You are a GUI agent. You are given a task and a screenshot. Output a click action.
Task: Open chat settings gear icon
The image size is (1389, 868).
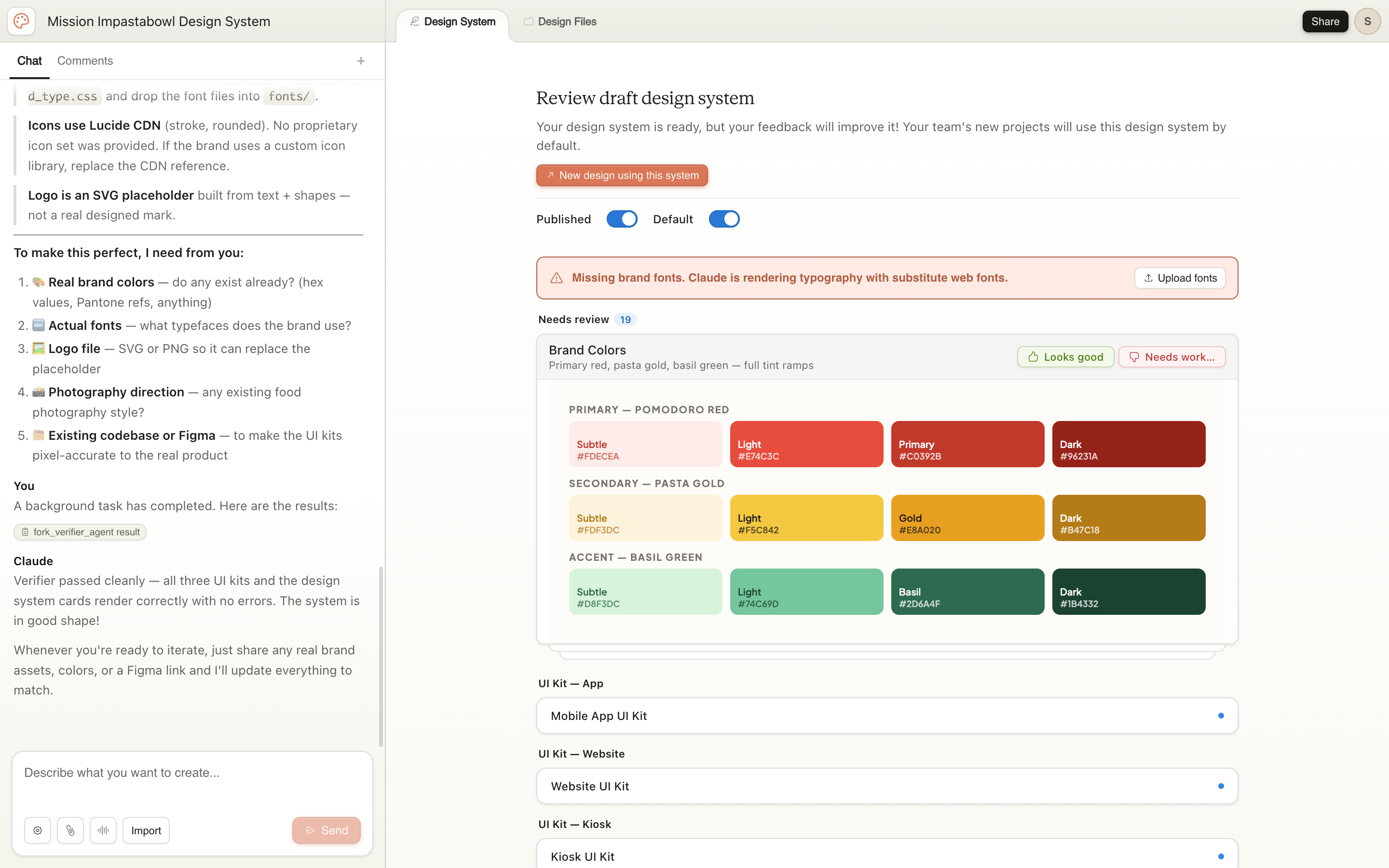tap(38, 830)
